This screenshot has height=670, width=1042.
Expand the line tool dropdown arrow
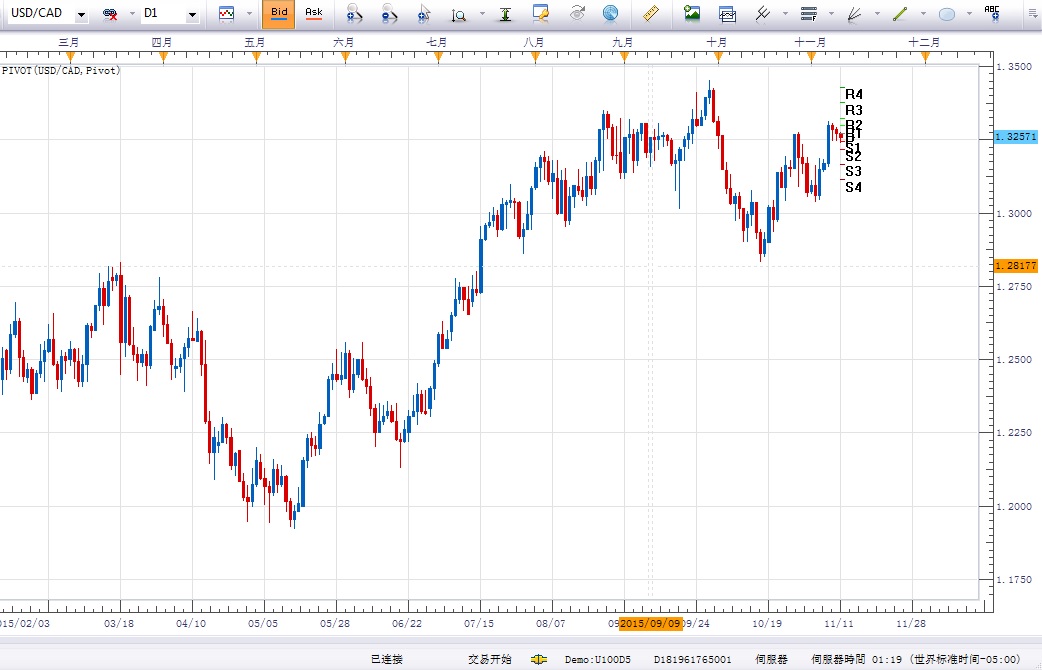coord(923,14)
